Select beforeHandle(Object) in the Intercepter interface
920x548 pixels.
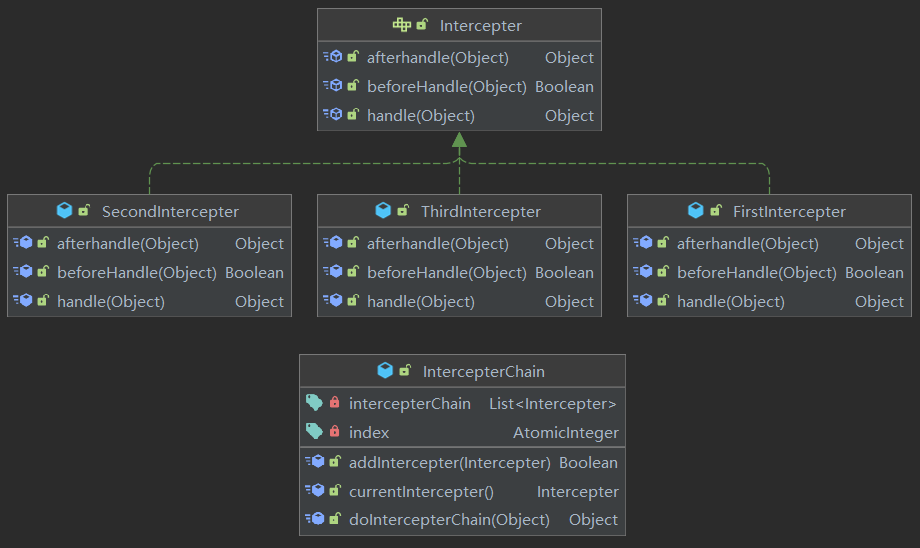click(447, 87)
